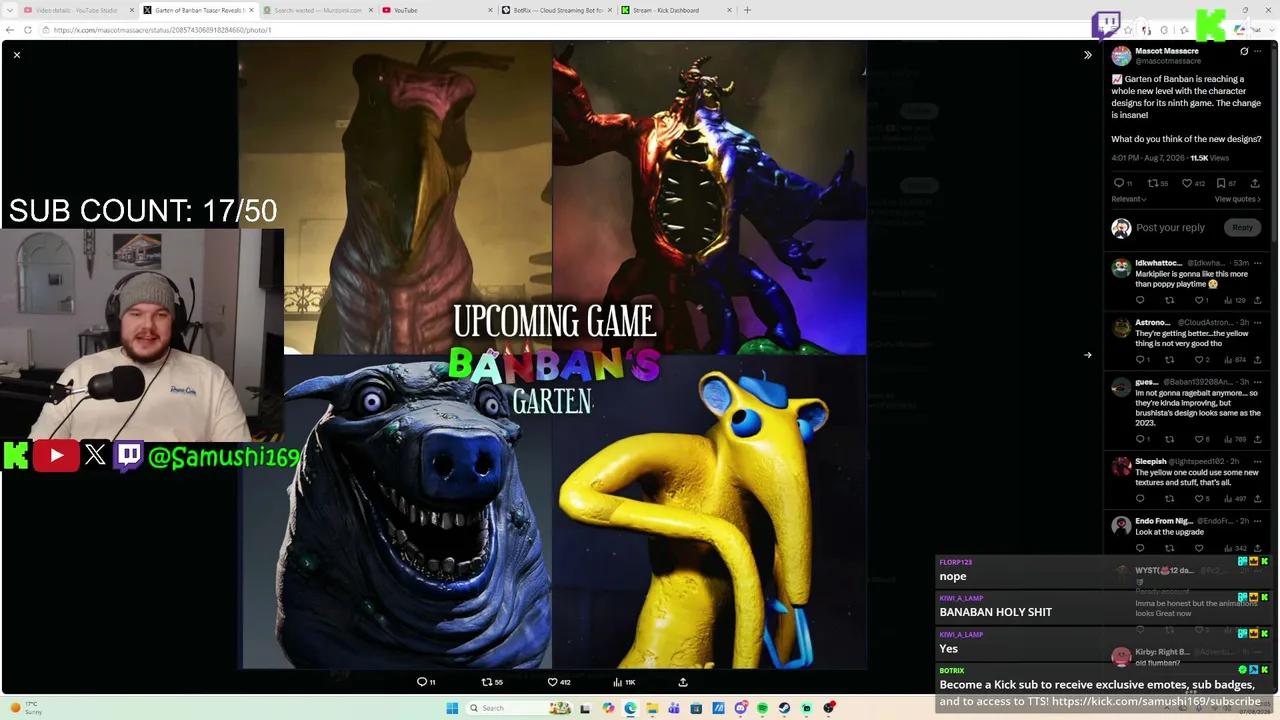1280x720 pixels.
Task: Reload the page in browser
Action: 28,30
